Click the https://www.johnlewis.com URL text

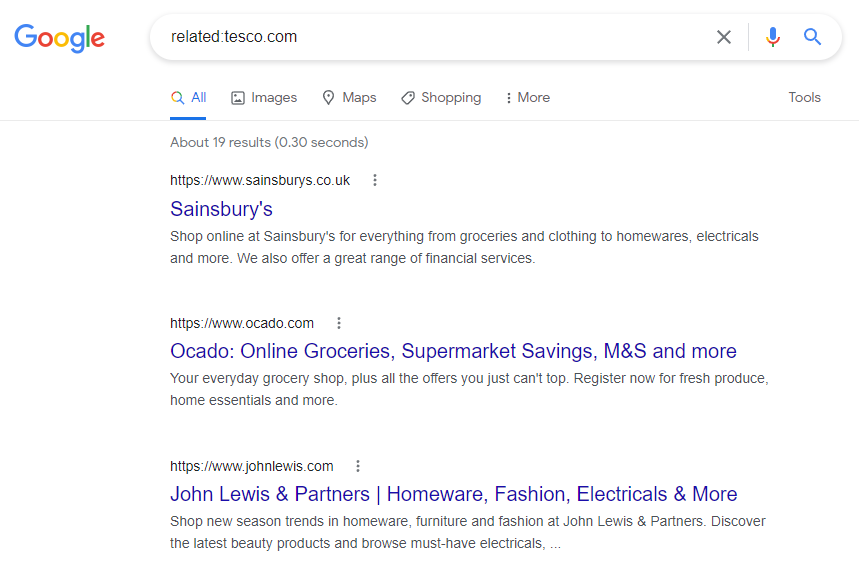click(x=251, y=466)
